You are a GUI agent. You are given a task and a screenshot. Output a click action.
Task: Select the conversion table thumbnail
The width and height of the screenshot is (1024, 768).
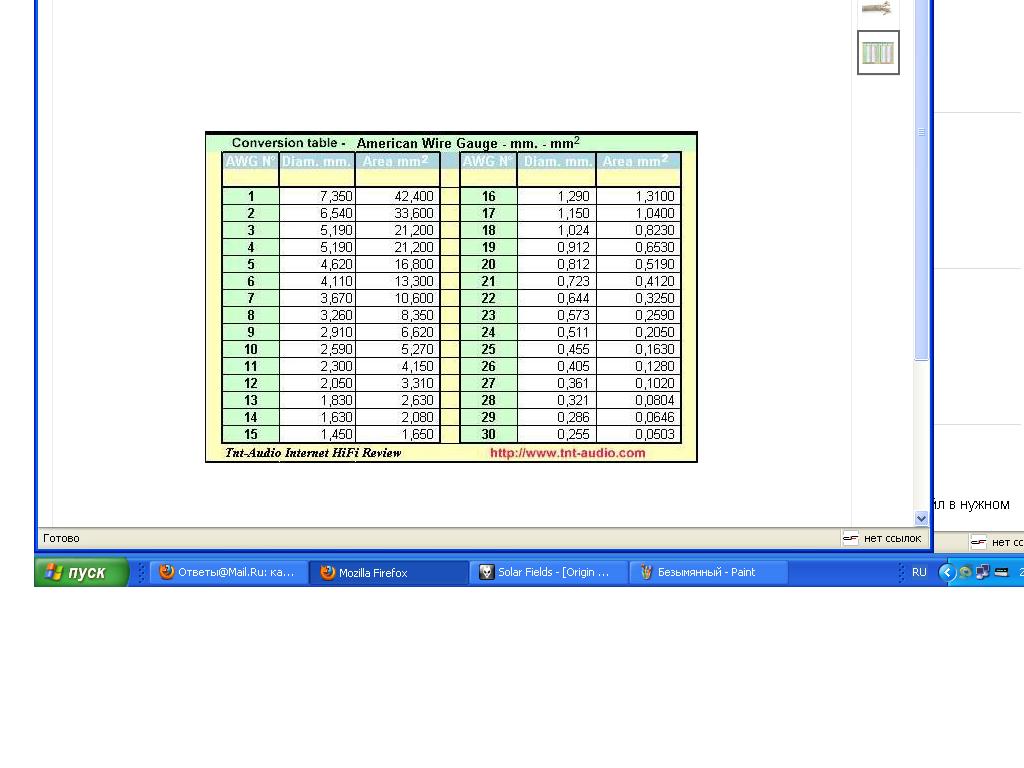point(878,53)
